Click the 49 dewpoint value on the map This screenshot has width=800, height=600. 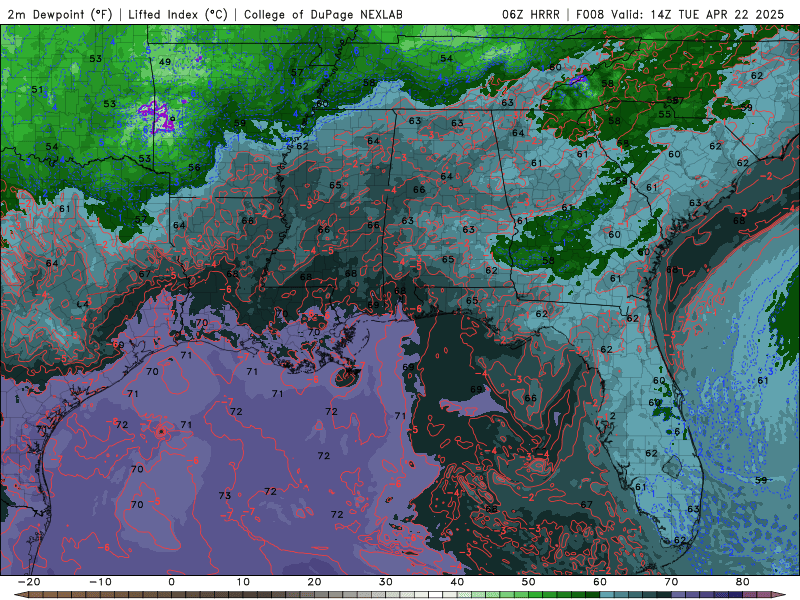tap(165, 62)
